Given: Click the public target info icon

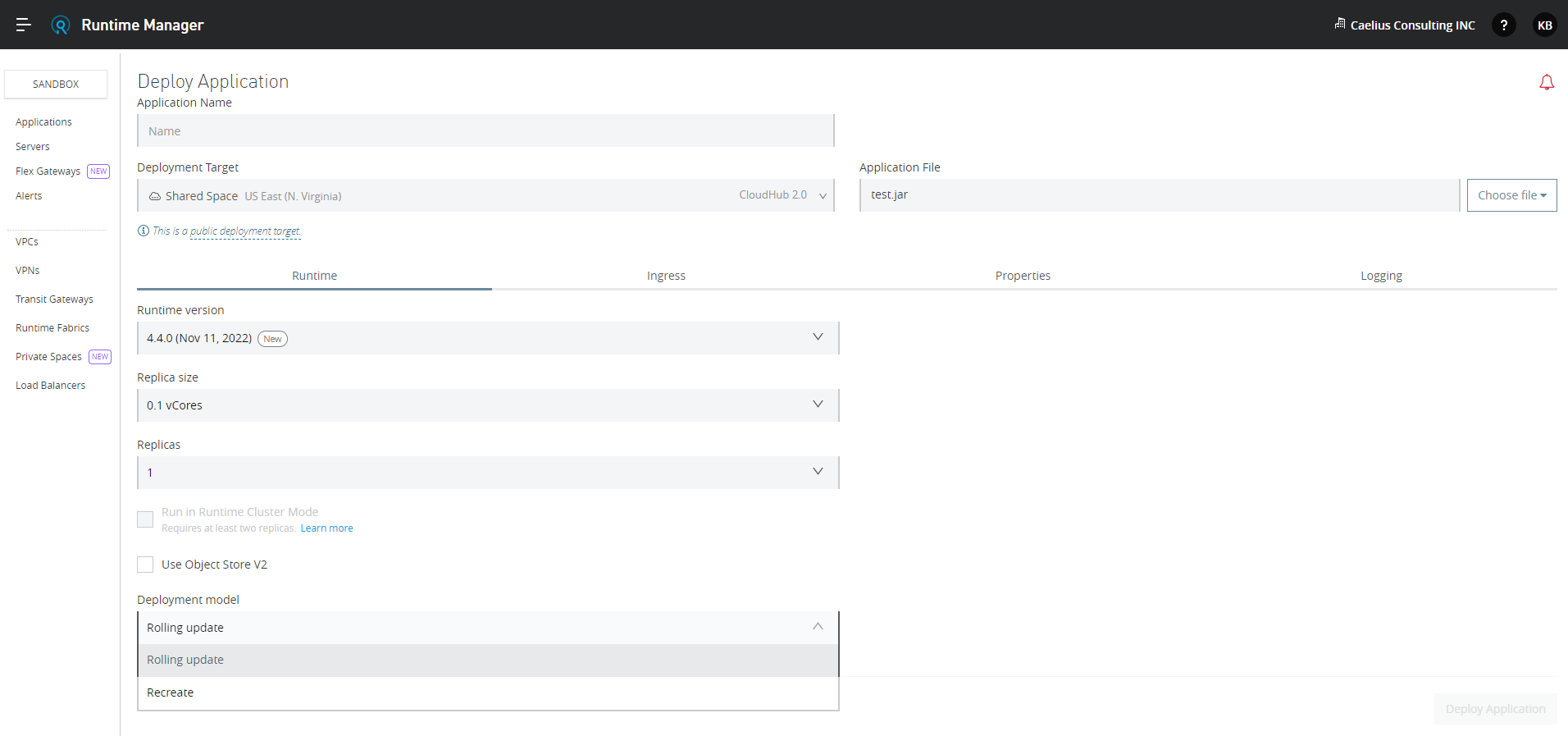Looking at the screenshot, I should 144,231.
